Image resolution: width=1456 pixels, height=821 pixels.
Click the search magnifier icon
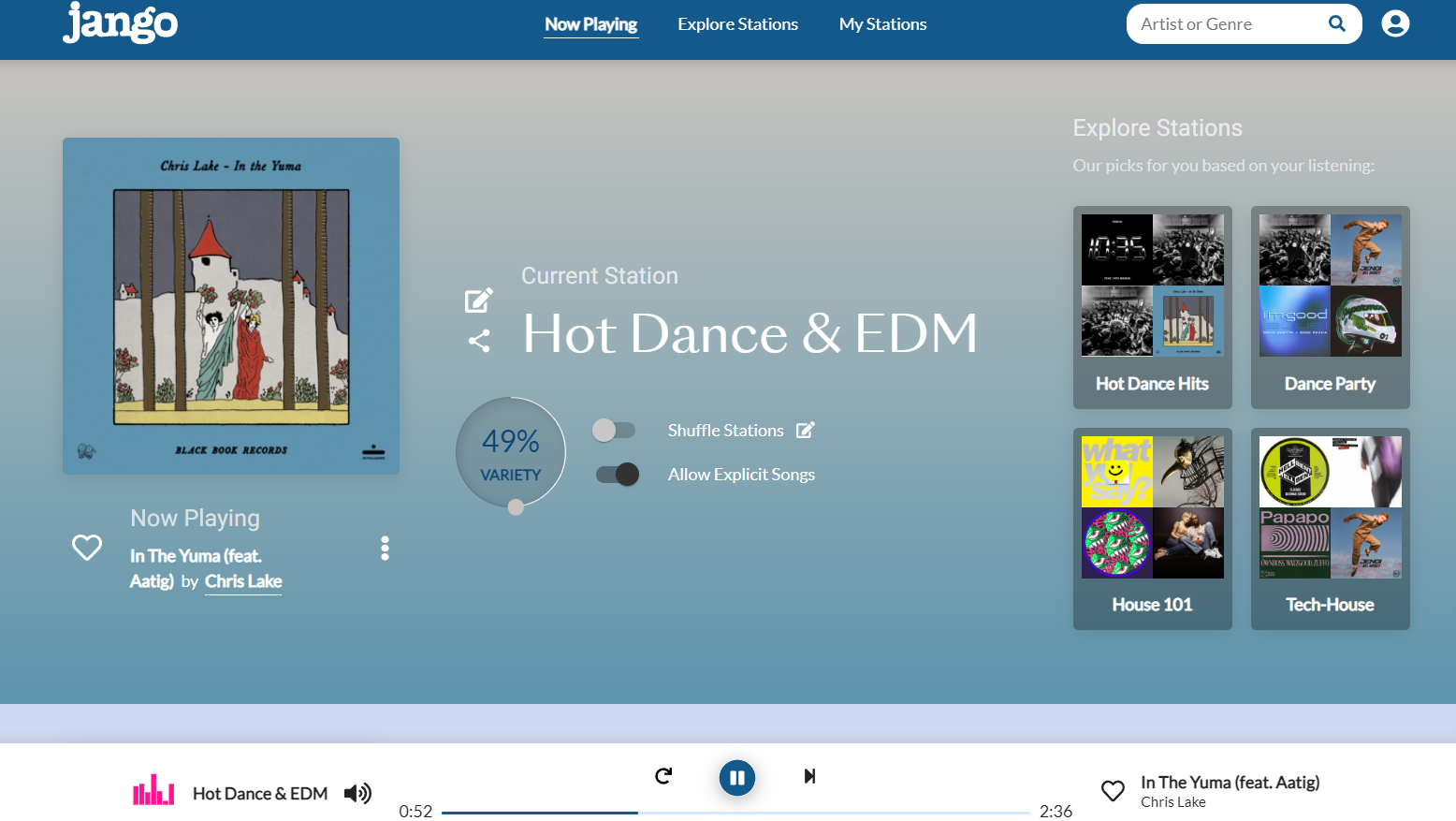tap(1337, 23)
